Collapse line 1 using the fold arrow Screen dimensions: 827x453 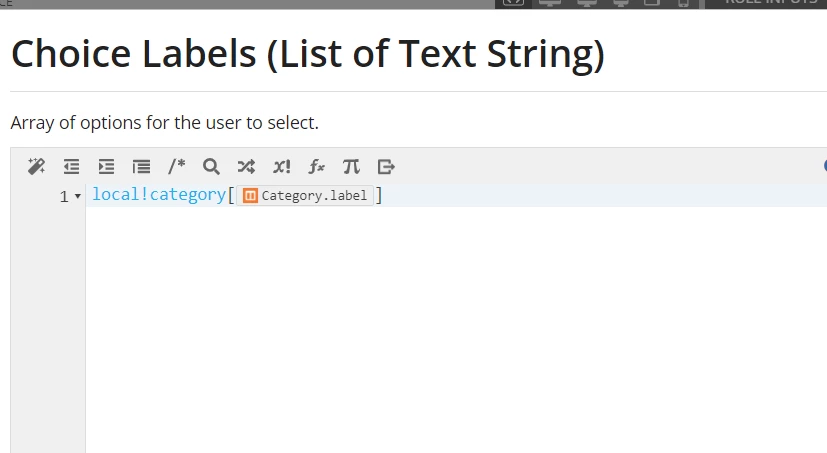pyautogui.click(x=78, y=196)
